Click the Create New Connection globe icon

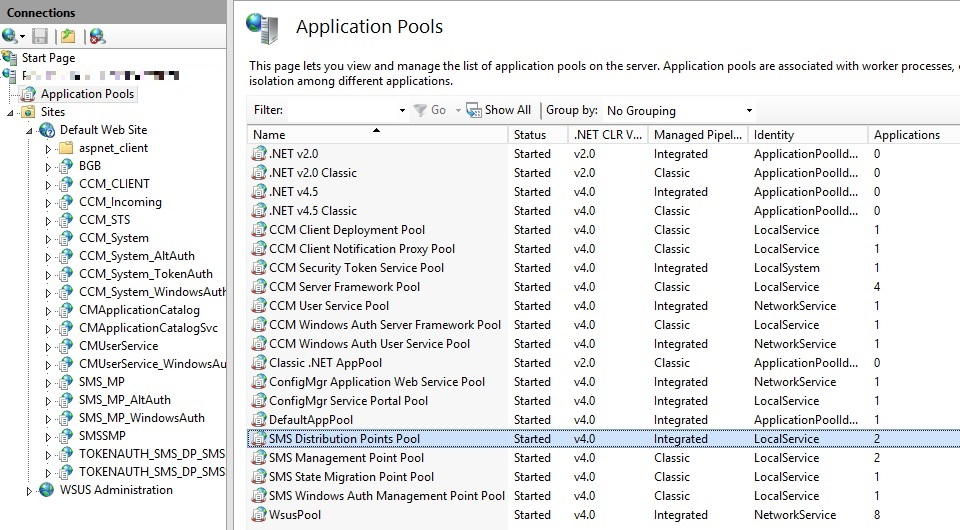(x=10, y=36)
